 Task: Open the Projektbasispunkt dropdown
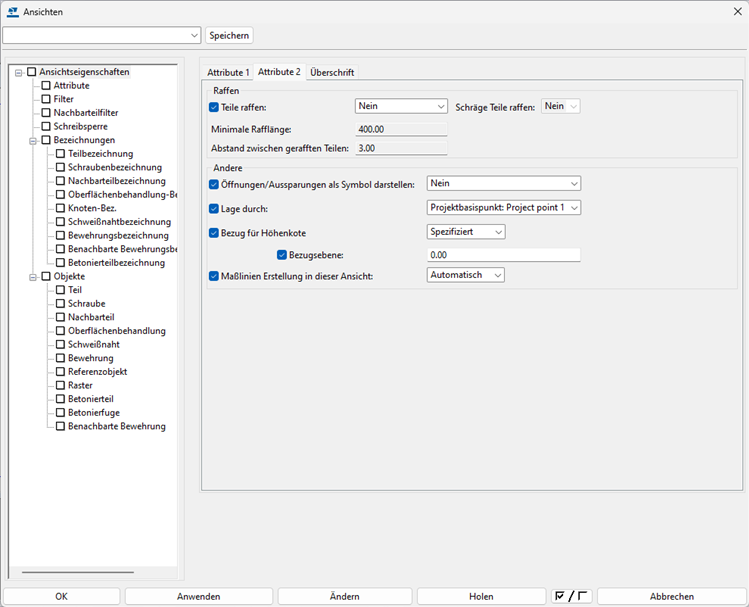(503, 208)
